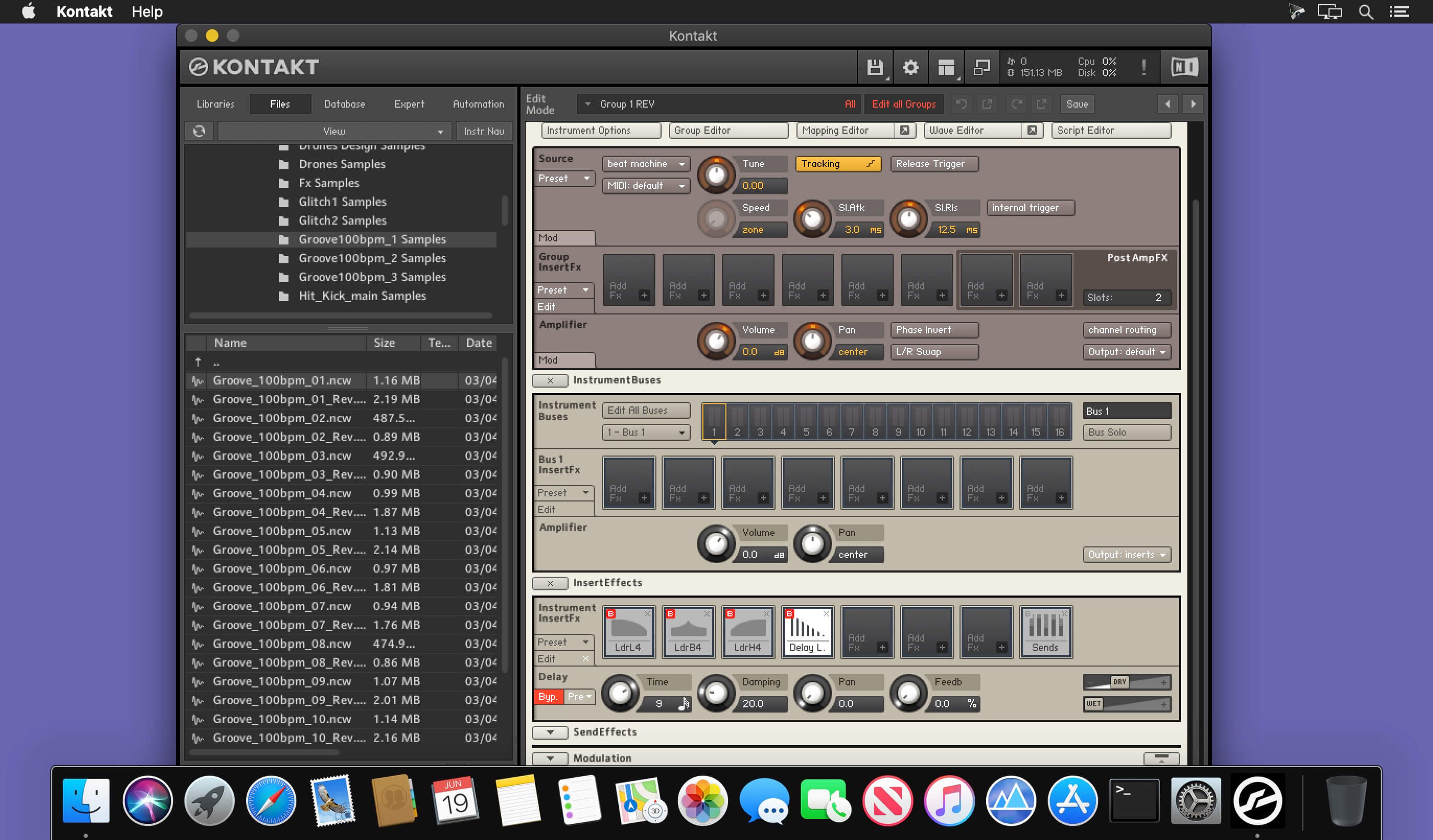The height and width of the screenshot is (840, 1433).
Task: Switch to the Libraries tab
Action: point(215,104)
